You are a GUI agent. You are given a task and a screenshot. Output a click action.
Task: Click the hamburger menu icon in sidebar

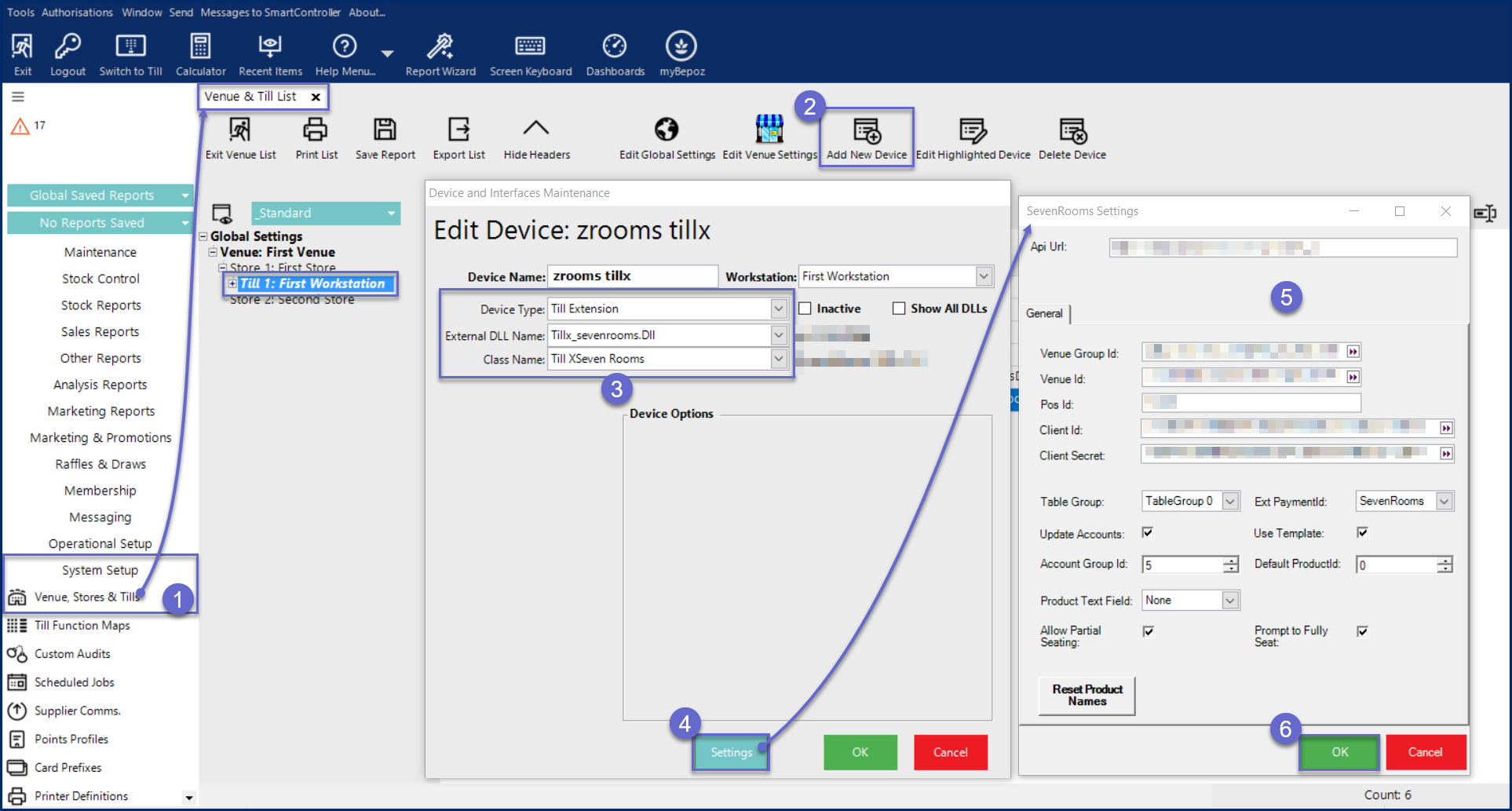pyautogui.click(x=18, y=97)
